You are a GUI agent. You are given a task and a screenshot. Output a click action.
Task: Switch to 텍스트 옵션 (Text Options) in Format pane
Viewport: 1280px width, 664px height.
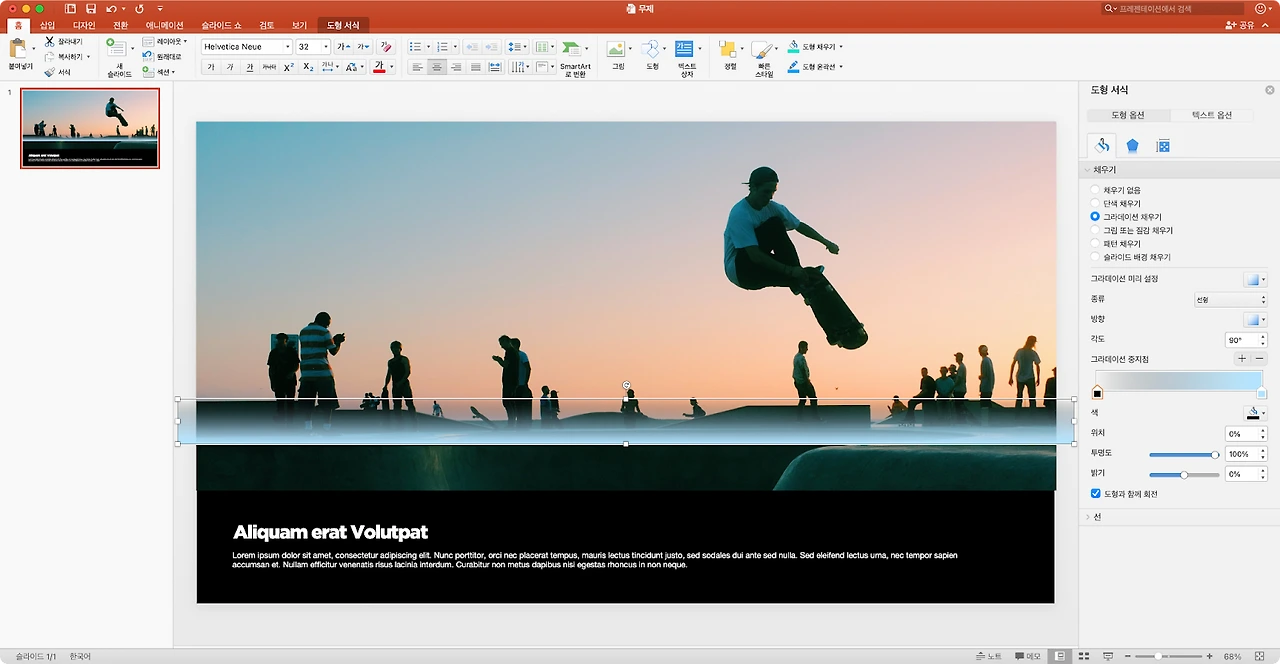coord(1211,115)
